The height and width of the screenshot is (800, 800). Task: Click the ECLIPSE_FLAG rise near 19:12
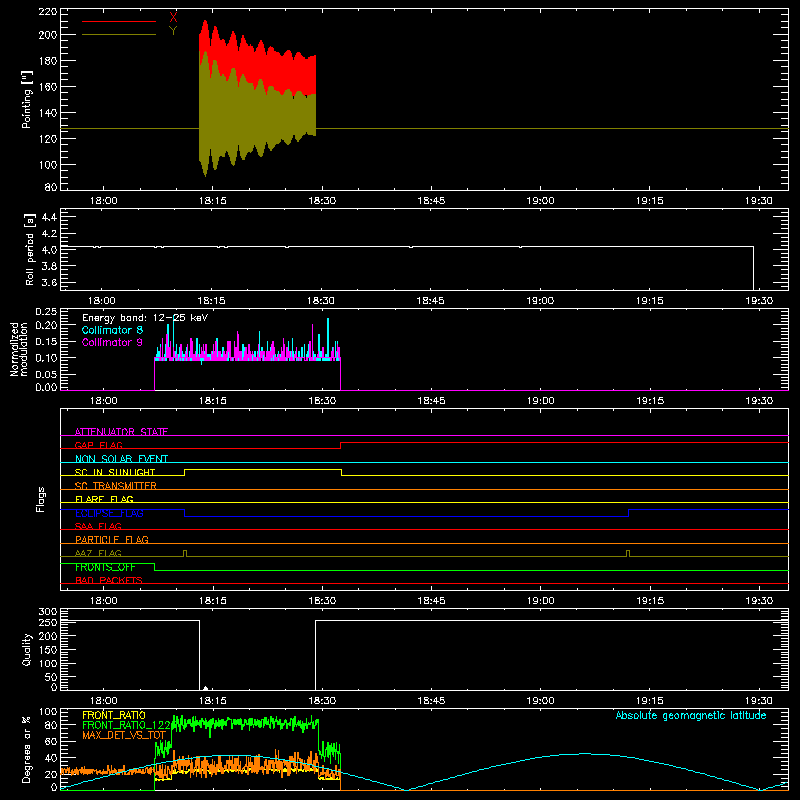[x=629, y=513]
